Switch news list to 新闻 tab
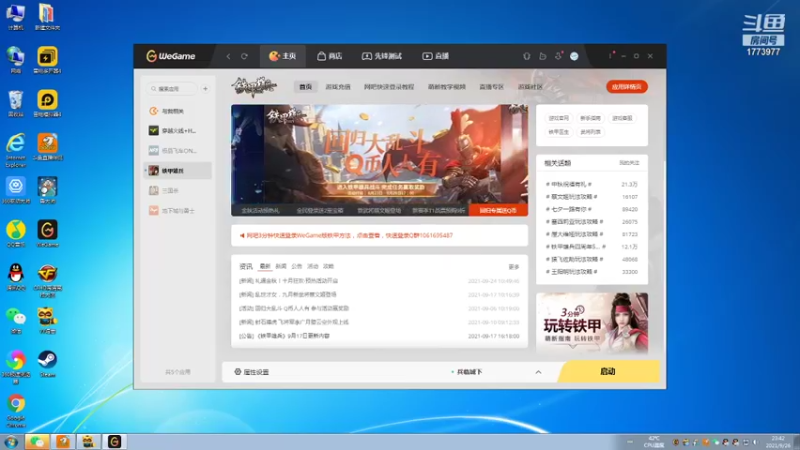Viewport: 800px width, 450px height. [281, 266]
